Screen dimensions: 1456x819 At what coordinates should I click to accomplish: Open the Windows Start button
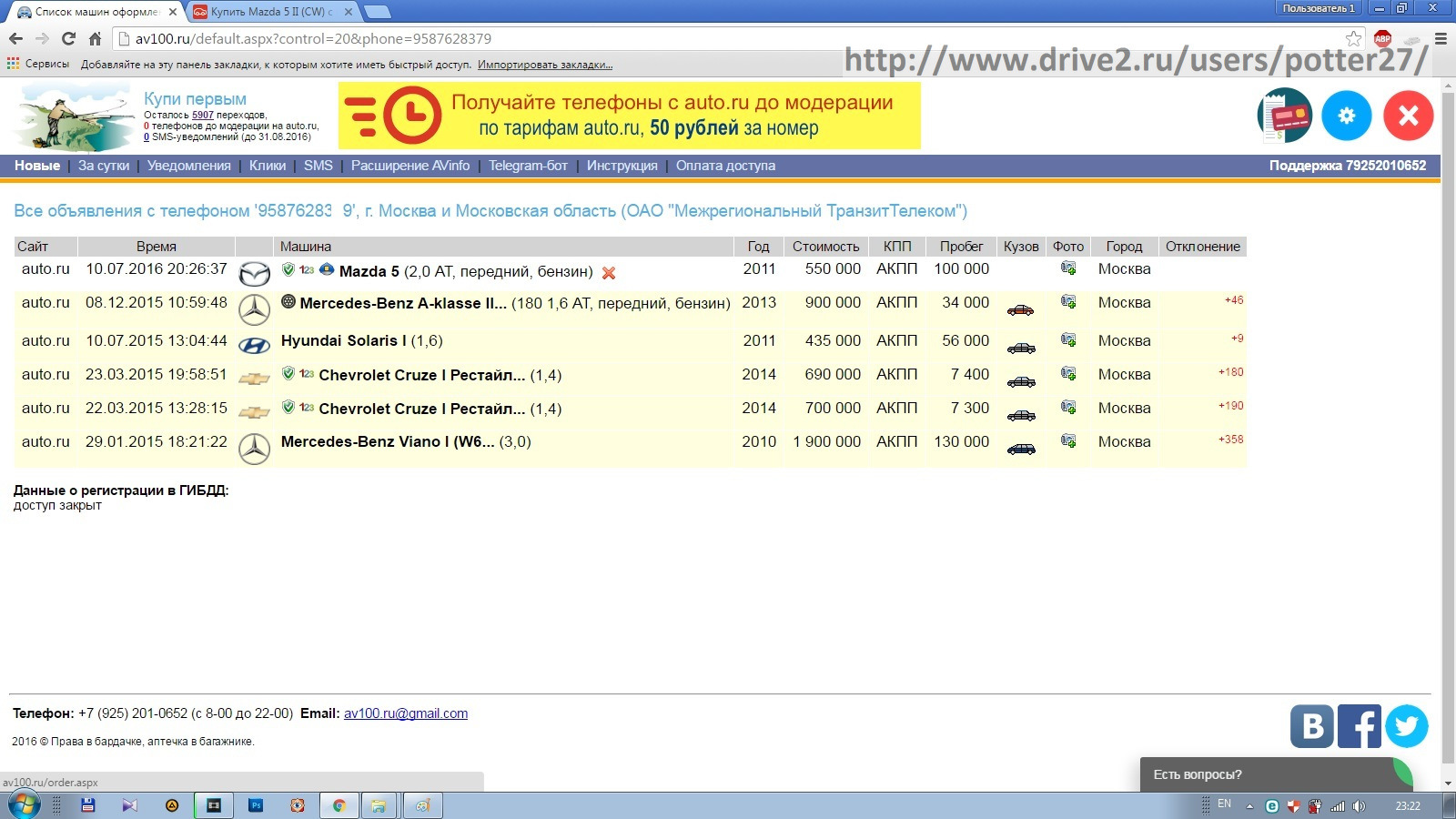(25, 805)
